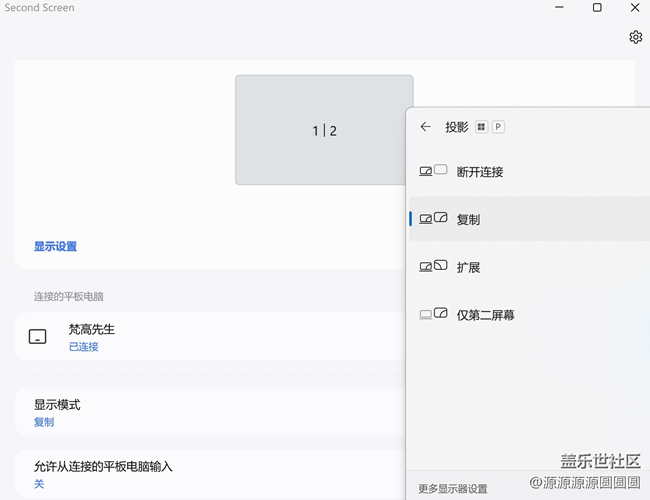
Task: Click the Windows key icon beside 投影
Action: (481, 127)
